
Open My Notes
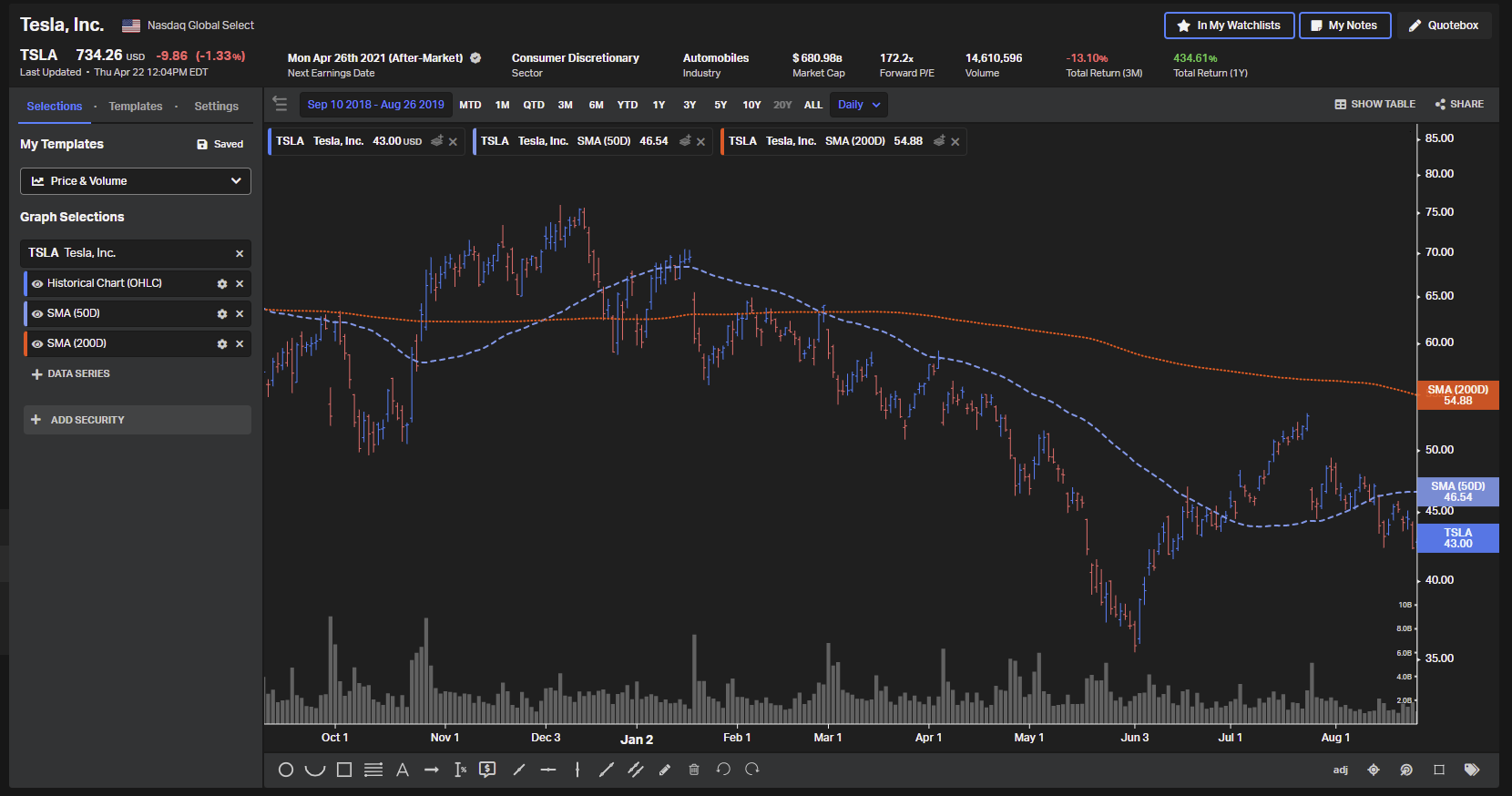pos(1344,26)
